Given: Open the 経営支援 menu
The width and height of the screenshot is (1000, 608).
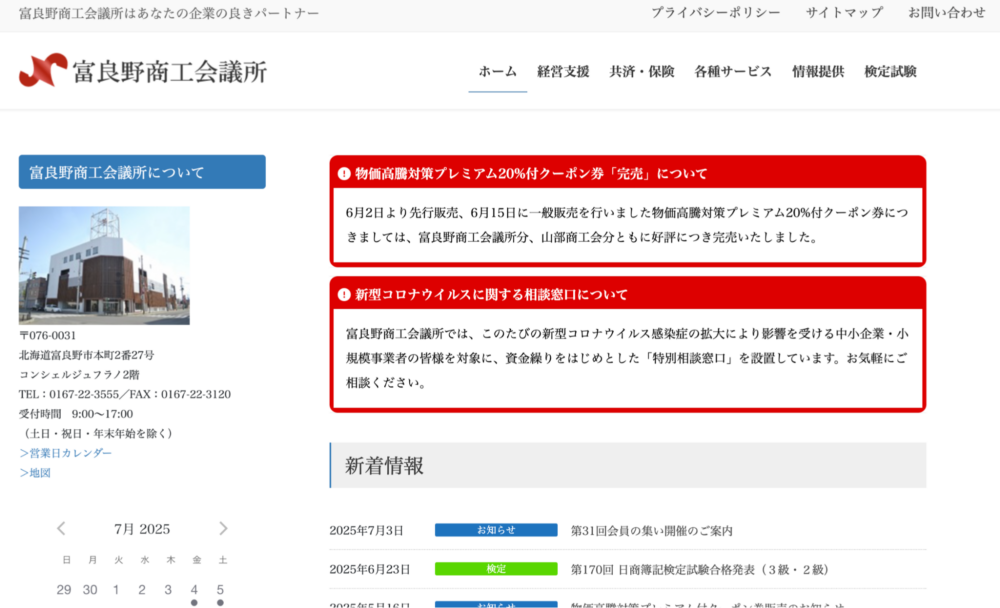Looking at the screenshot, I should pyautogui.click(x=563, y=72).
